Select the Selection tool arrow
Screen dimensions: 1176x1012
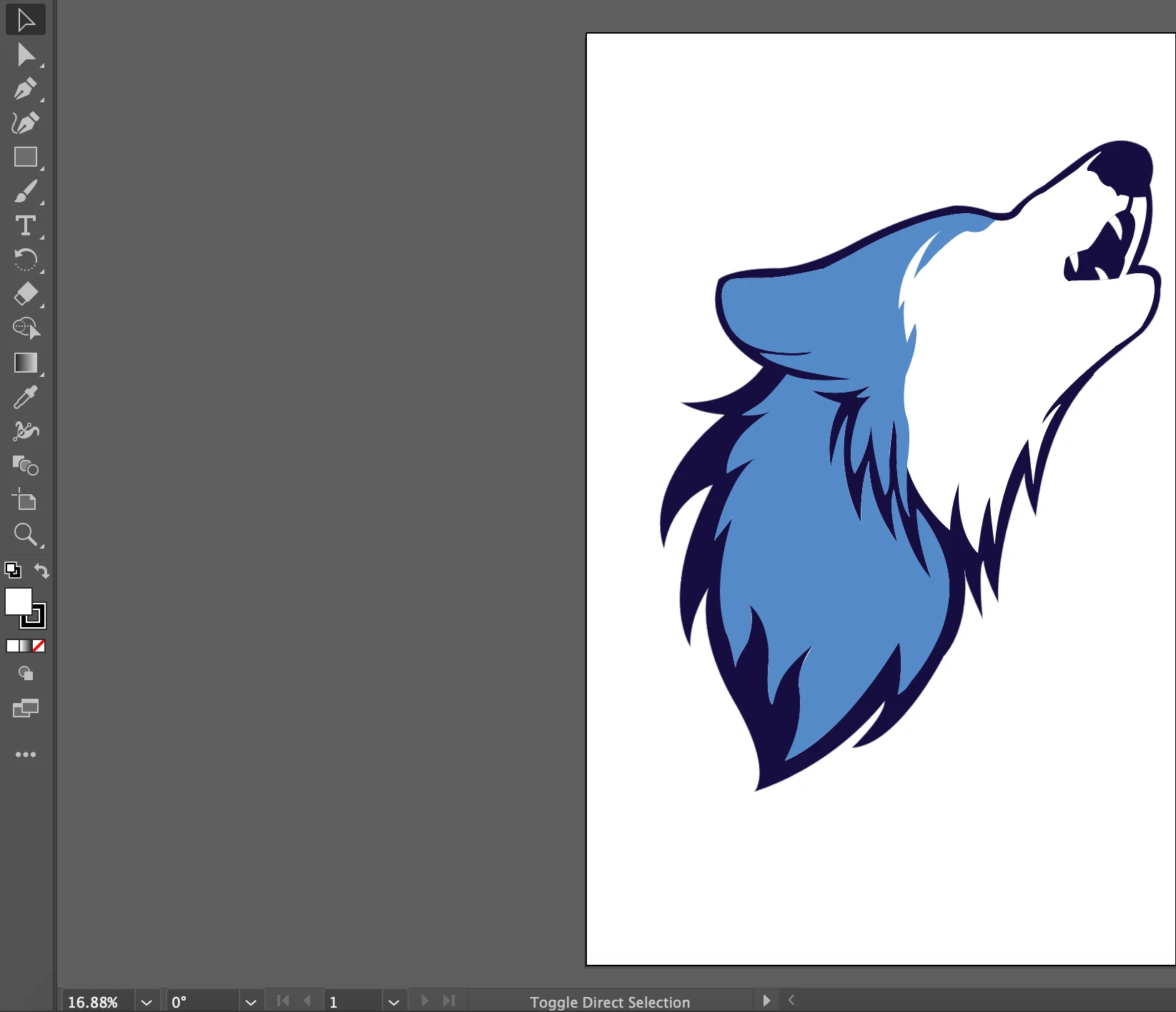click(x=26, y=20)
